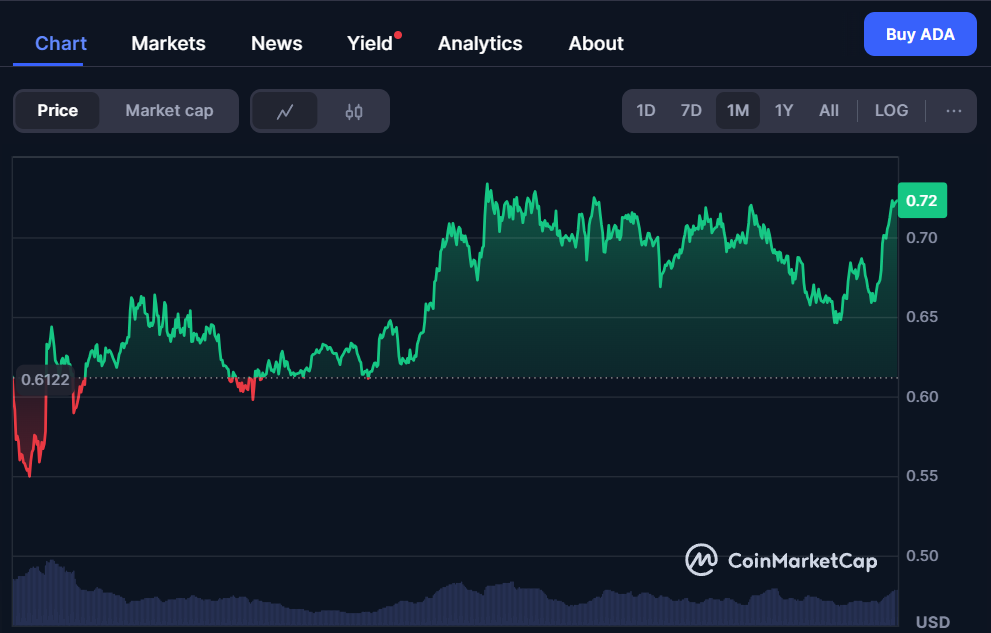The height and width of the screenshot is (633, 991).
Task: Switch to the News tab
Action: click(276, 44)
